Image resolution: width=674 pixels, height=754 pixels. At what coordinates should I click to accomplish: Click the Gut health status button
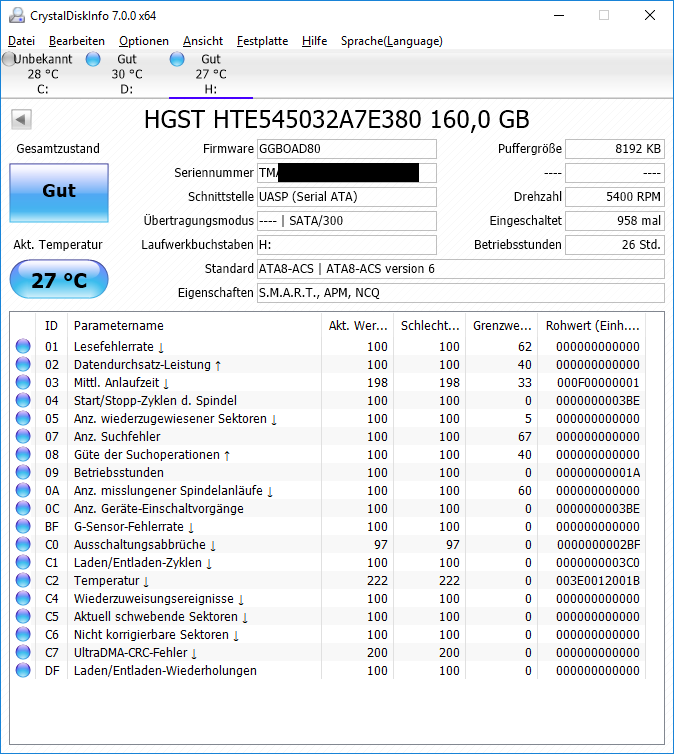click(59, 192)
